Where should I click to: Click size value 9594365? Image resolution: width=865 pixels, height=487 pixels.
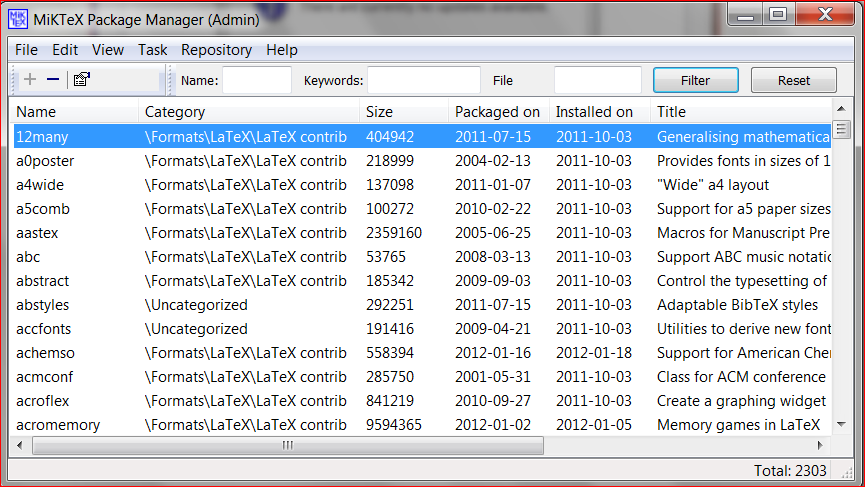(x=394, y=425)
